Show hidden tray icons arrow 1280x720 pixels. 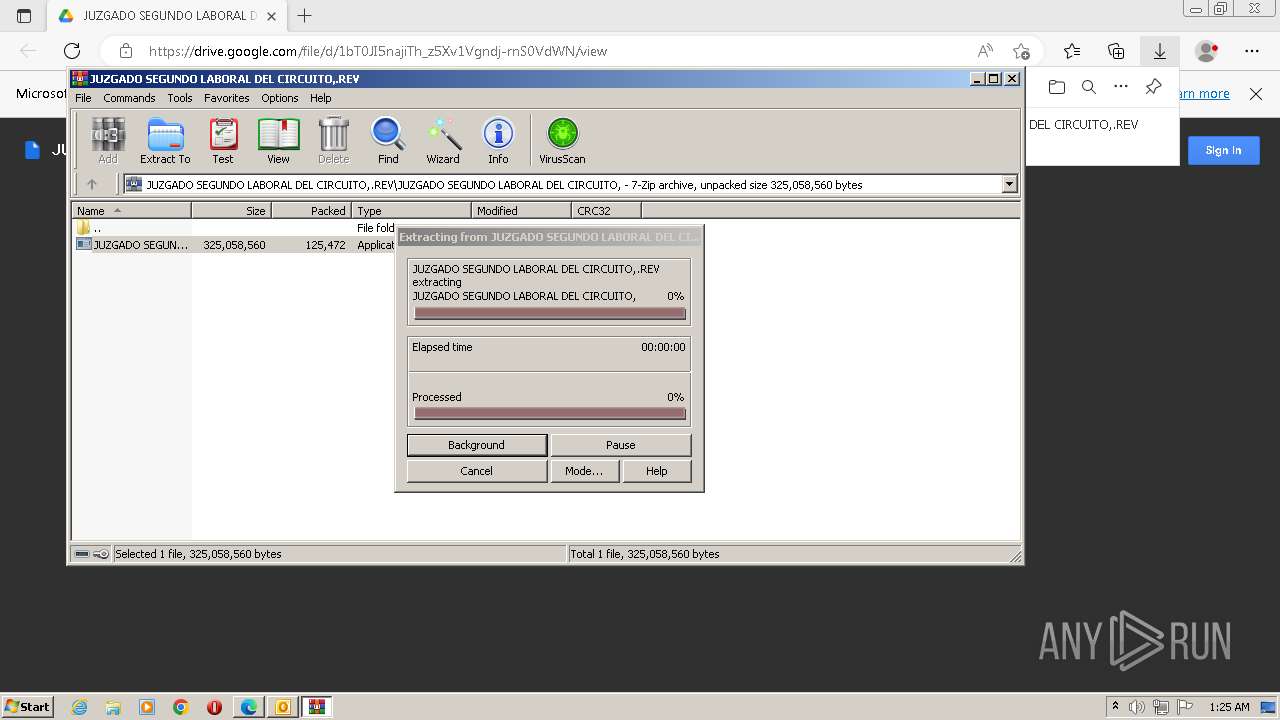click(1115, 706)
